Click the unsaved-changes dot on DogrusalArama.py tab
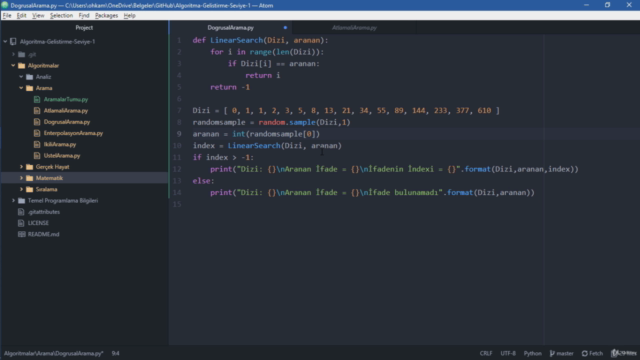 (285, 28)
